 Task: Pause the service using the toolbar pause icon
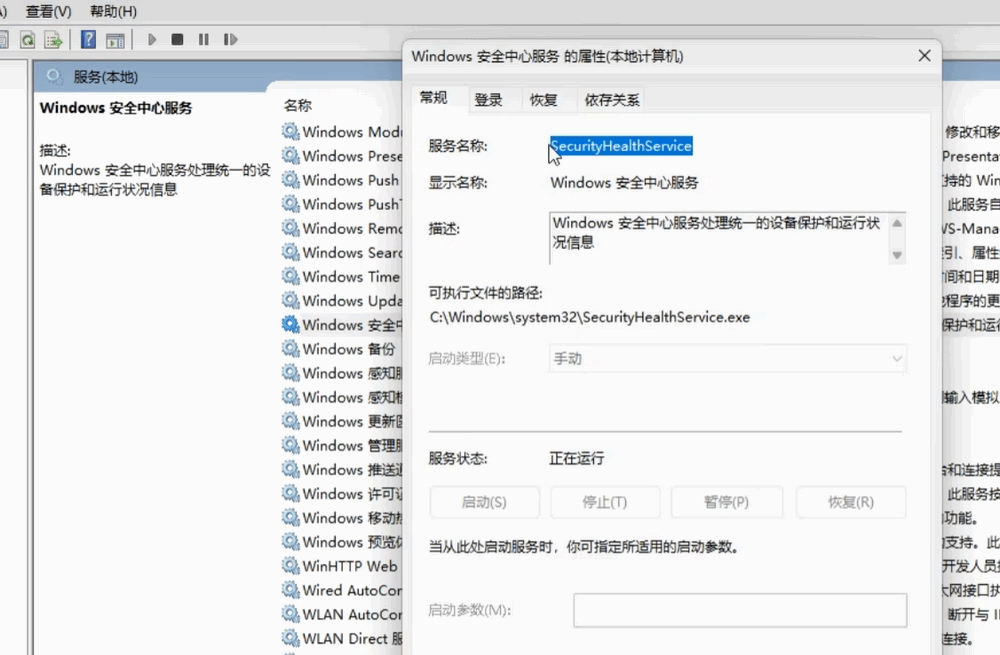pyautogui.click(x=203, y=40)
